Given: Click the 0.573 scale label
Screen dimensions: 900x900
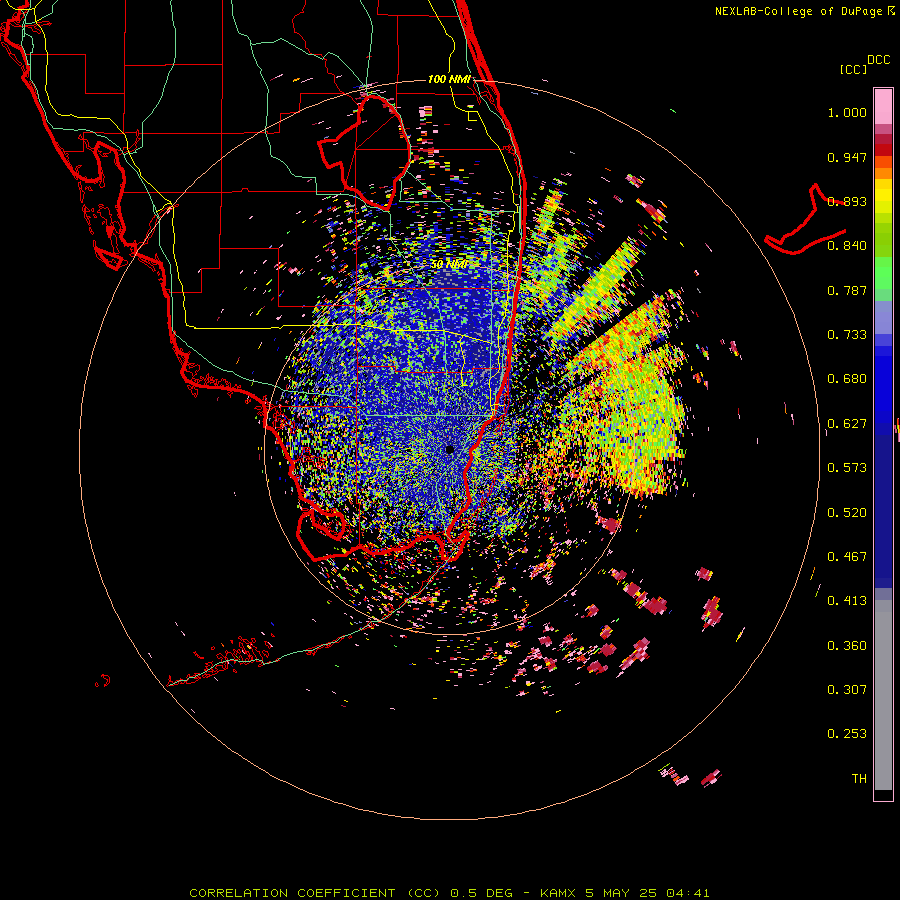Looking at the screenshot, I should [847, 468].
